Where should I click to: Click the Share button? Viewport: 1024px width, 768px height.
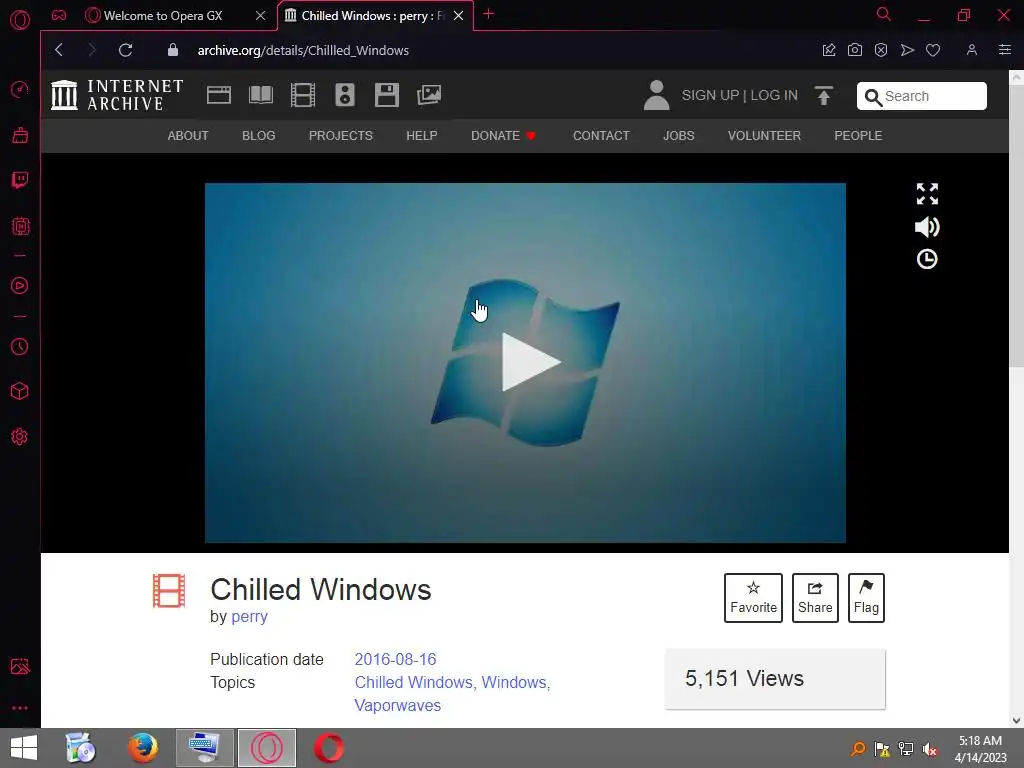(815, 598)
